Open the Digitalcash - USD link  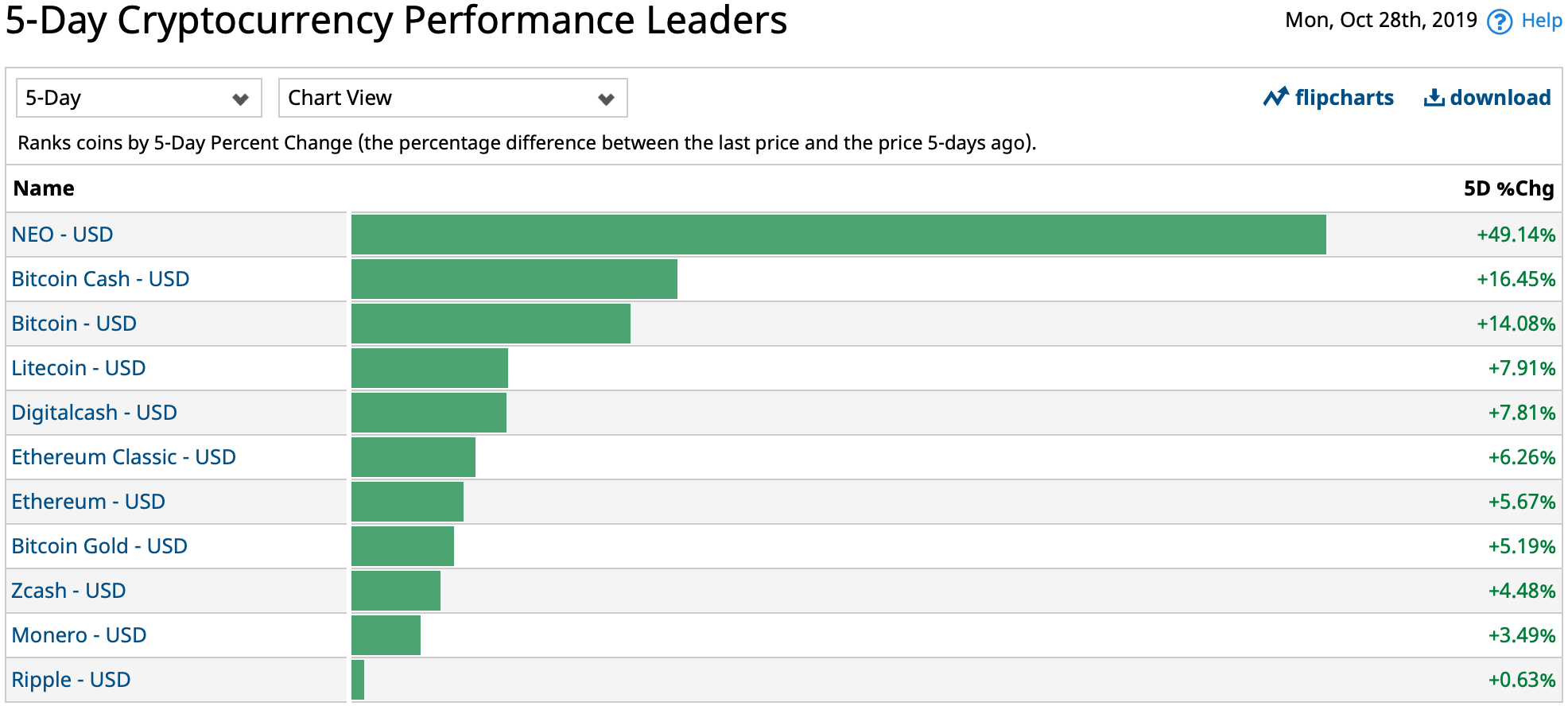[x=94, y=413]
